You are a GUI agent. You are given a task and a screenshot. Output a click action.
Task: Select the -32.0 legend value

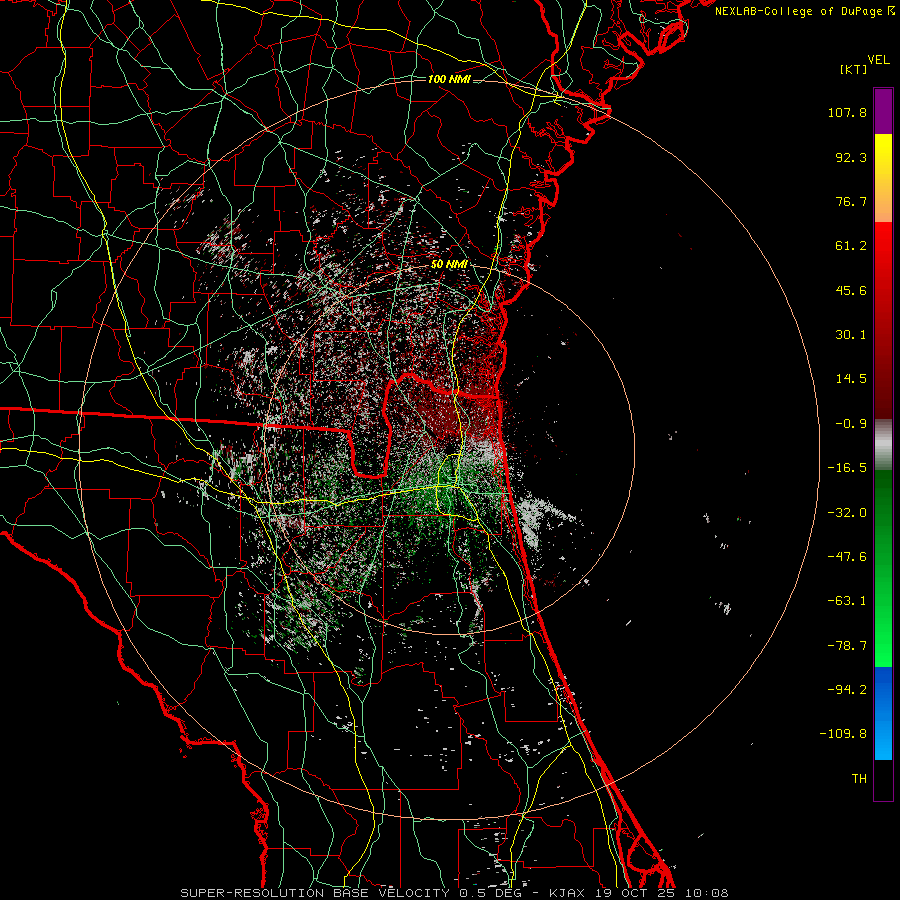847,513
